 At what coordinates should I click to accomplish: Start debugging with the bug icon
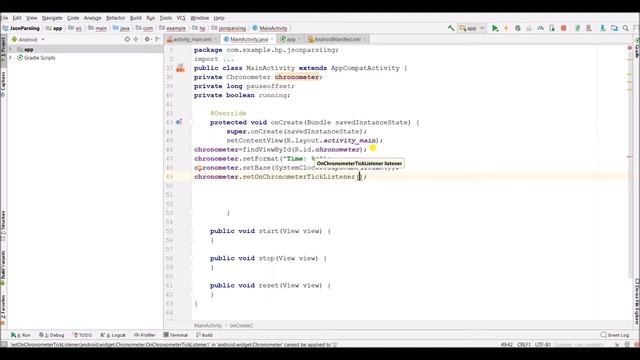pos(518,28)
